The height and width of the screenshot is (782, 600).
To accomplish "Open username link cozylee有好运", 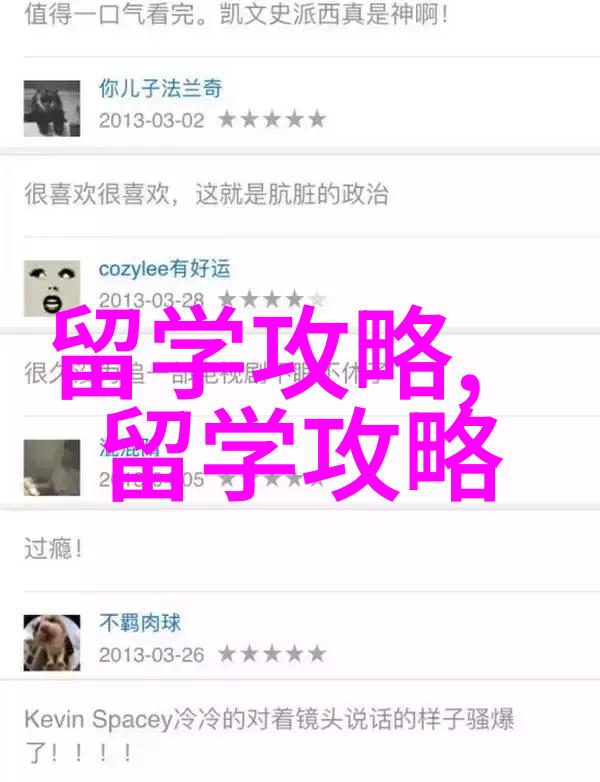I will (165, 268).
